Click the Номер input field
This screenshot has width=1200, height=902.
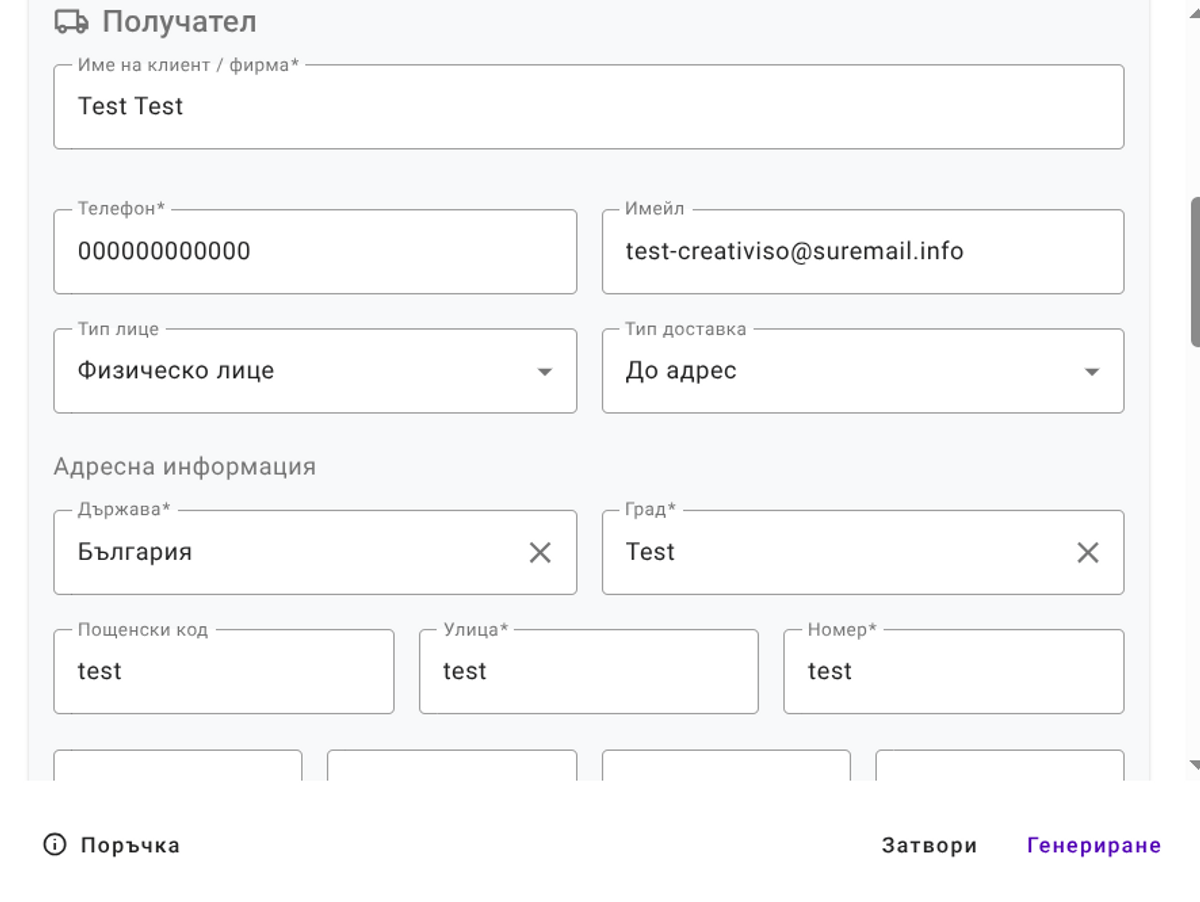point(953,671)
